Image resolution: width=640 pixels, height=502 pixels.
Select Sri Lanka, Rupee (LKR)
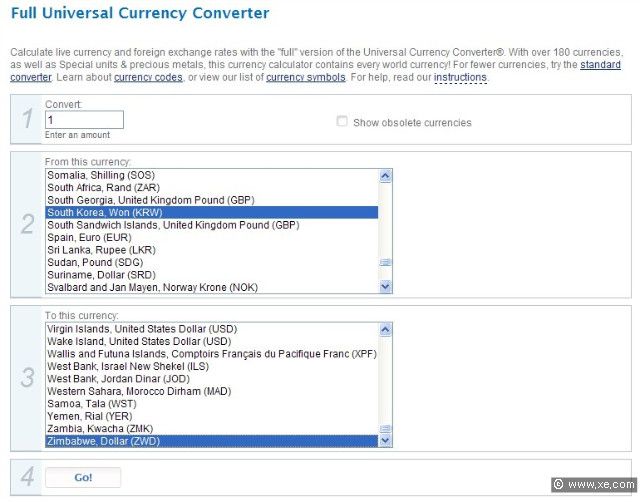[211, 250]
